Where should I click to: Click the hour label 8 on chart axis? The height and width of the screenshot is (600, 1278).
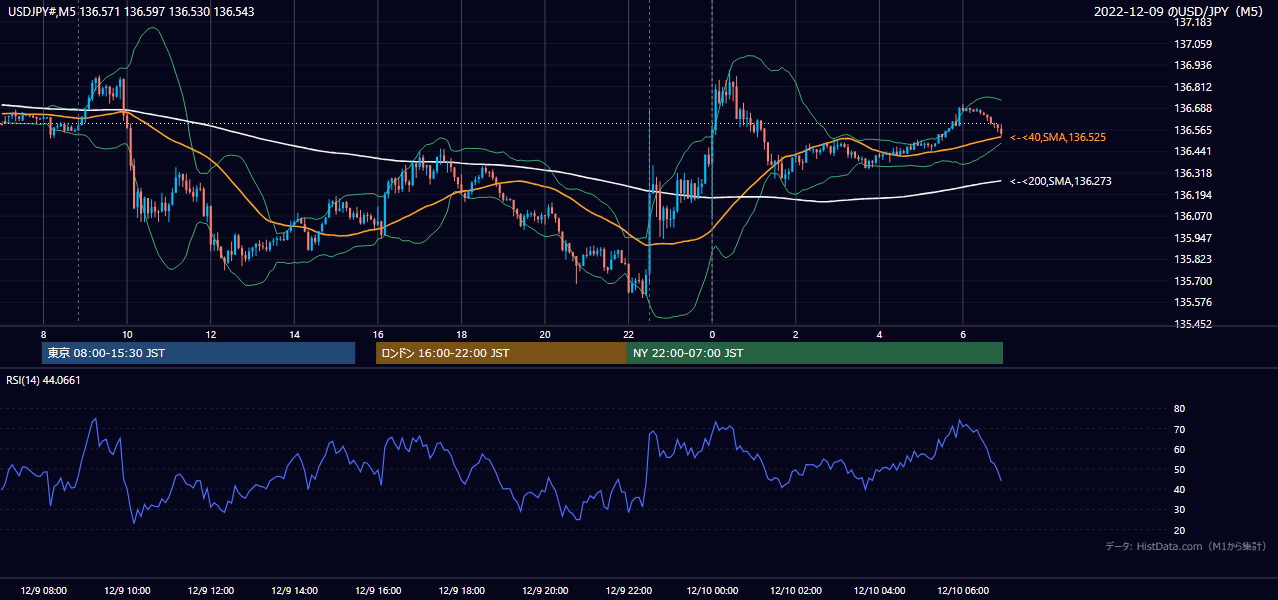point(43,334)
